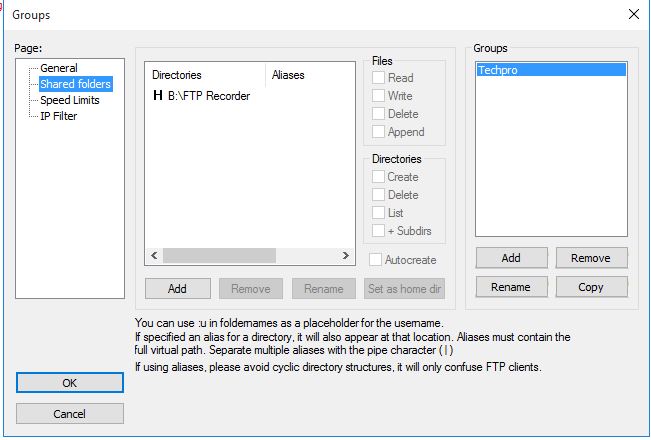Image resolution: width=651 pixels, height=440 pixels.
Task: Click horizontal scrollbar thumb in directory list
Action: pyautogui.click(x=219, y=256)
